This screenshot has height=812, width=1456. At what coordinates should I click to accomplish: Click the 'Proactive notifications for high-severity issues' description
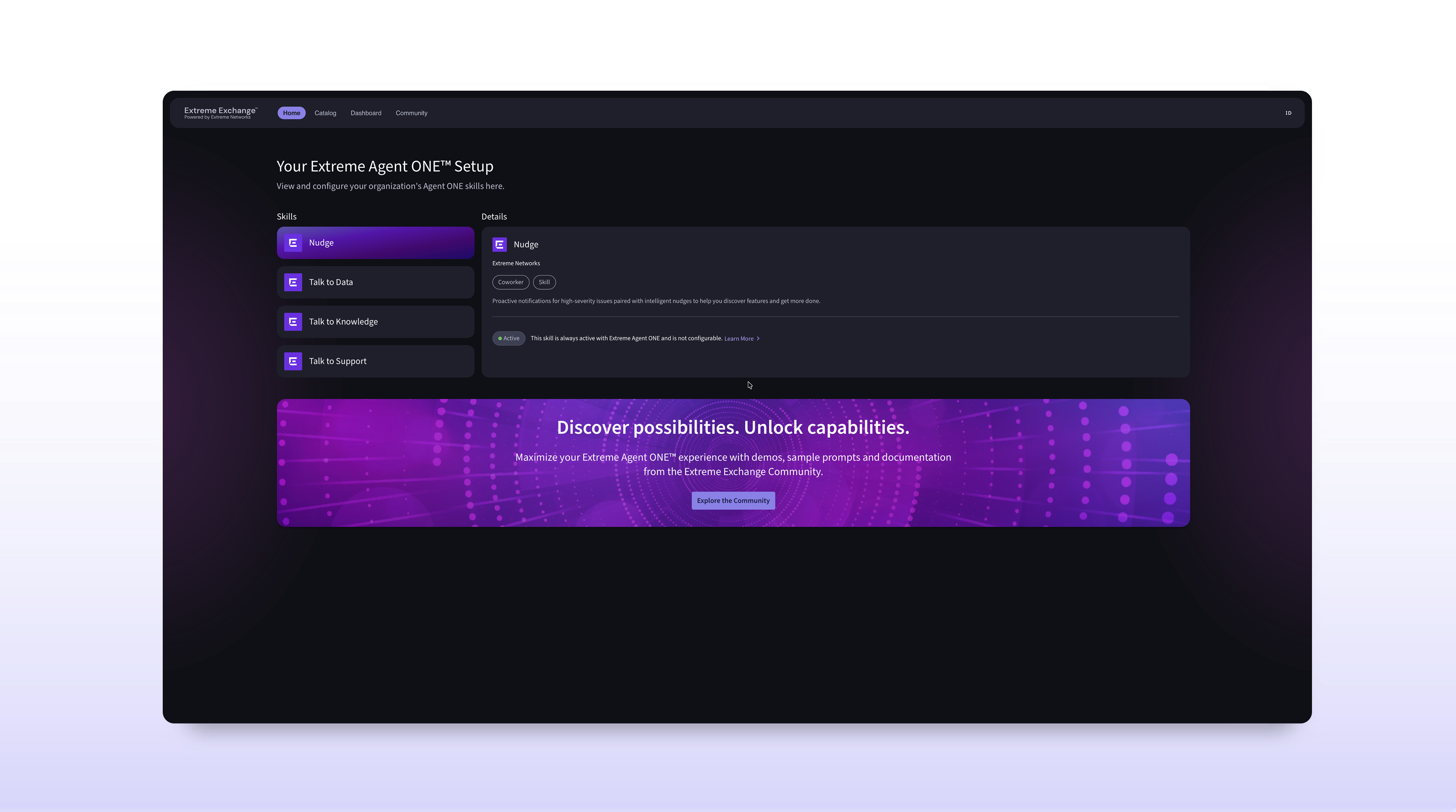click(656, 301)
